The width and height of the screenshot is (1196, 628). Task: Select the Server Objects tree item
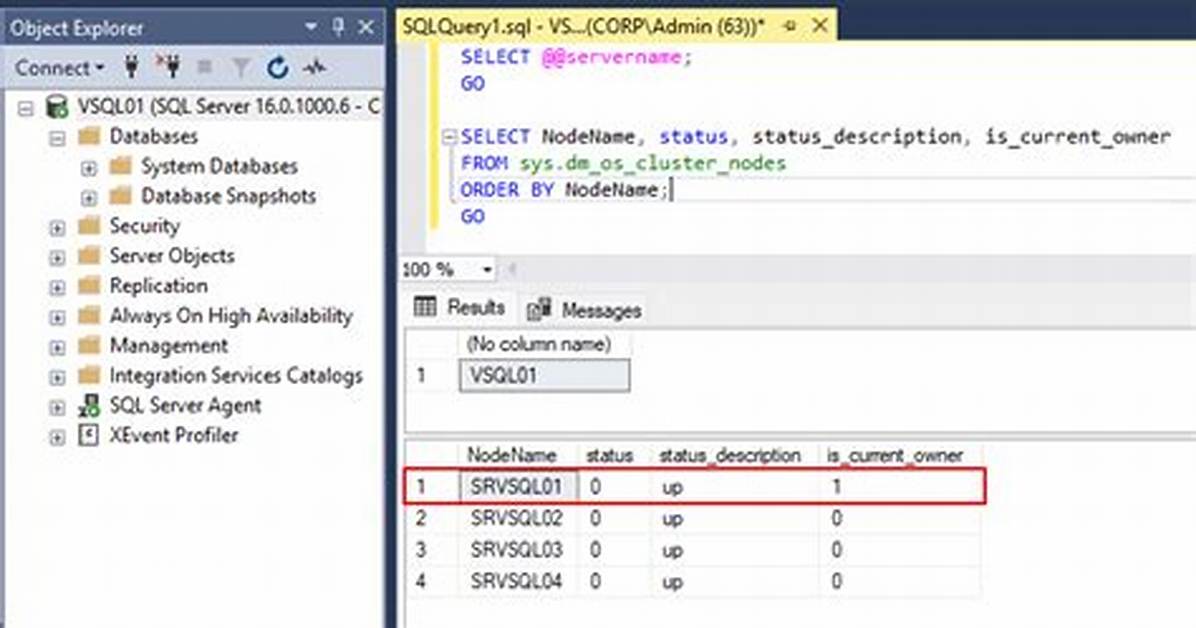[172, 256]
